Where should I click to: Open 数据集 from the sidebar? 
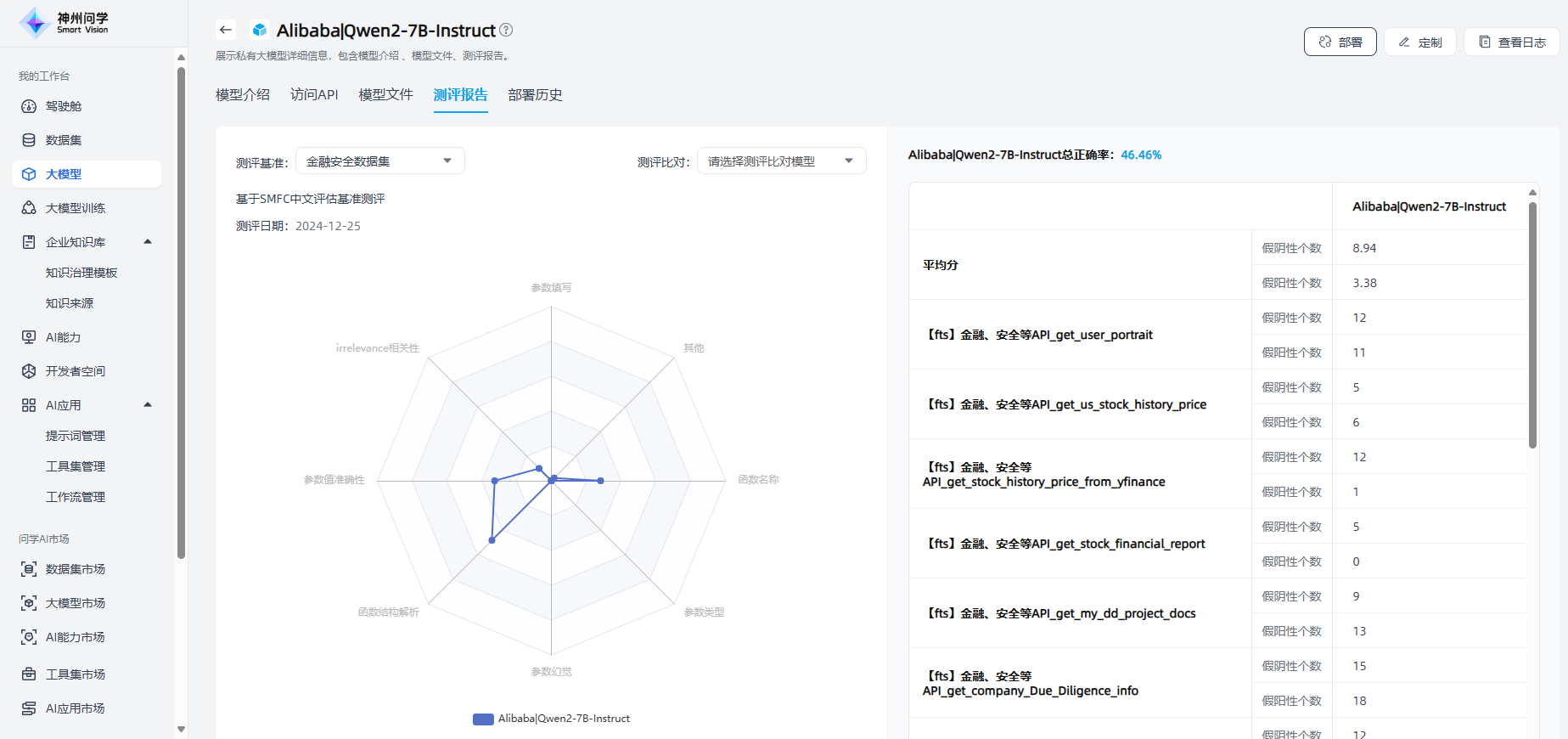pyautogui.click(x=63, y=140)
